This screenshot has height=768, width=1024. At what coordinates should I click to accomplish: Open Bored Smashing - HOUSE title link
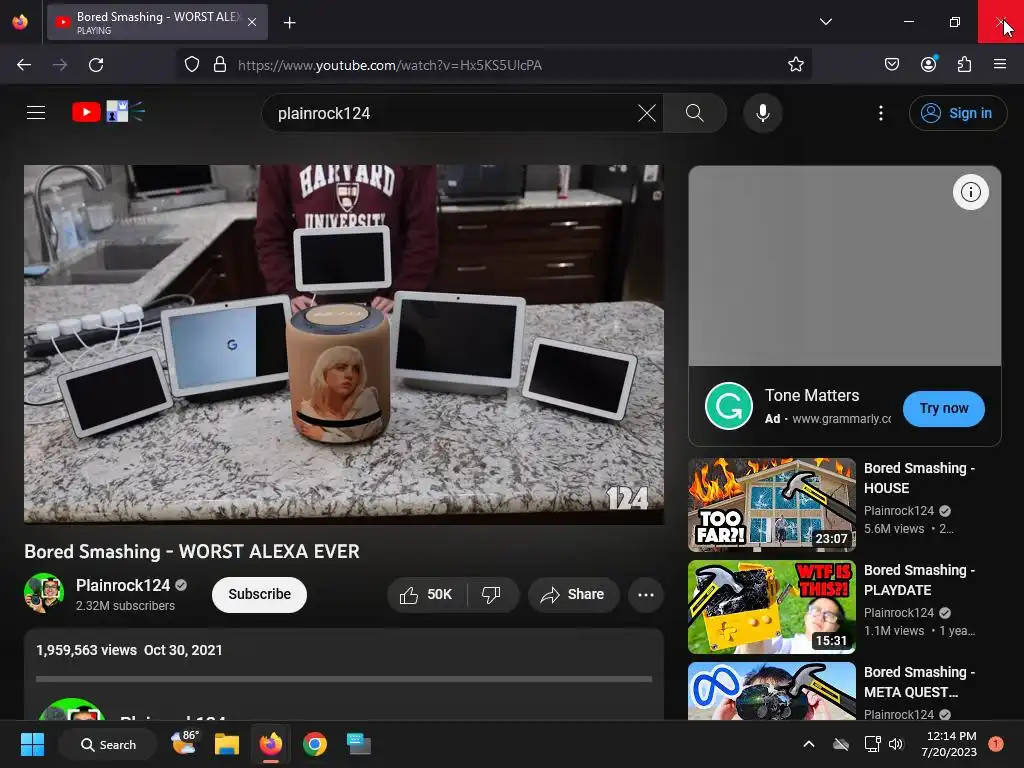(x=919, y=478)
